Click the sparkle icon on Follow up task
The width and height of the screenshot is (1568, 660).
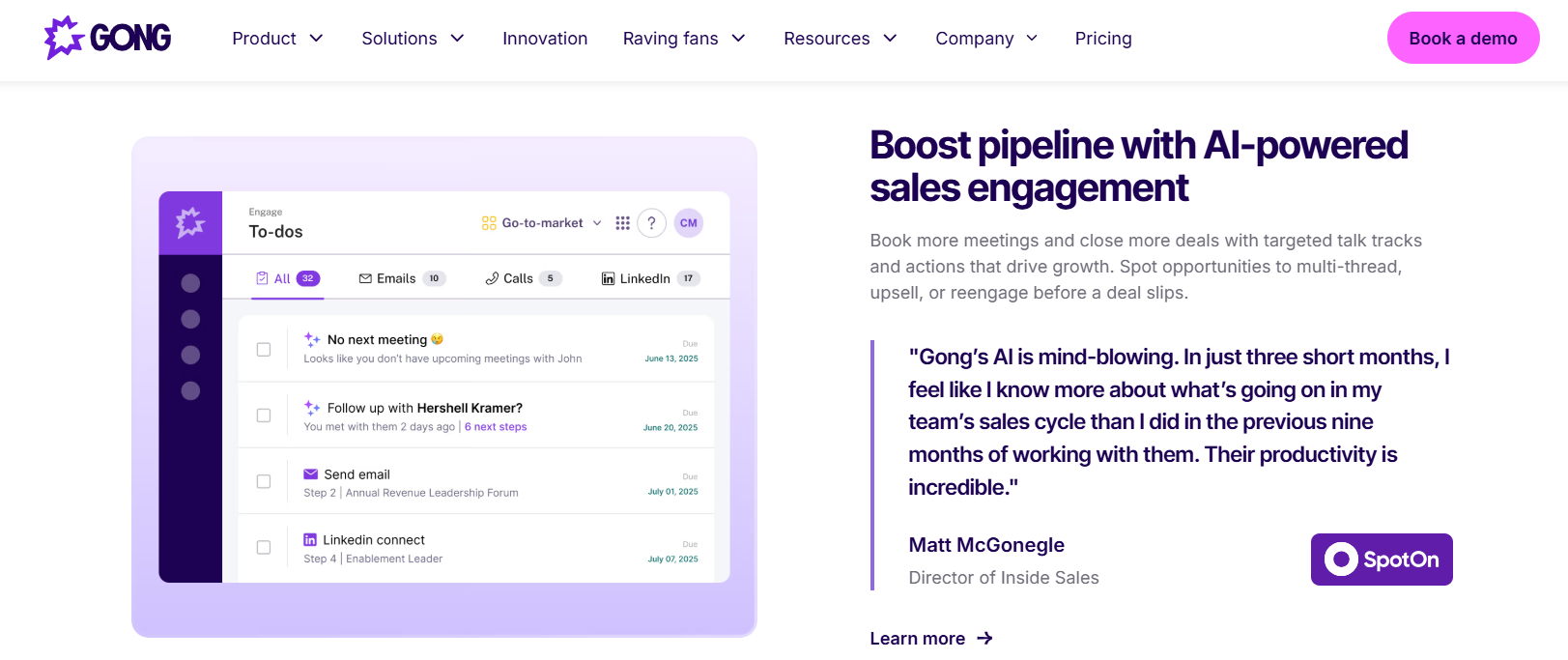click(312, 408)
